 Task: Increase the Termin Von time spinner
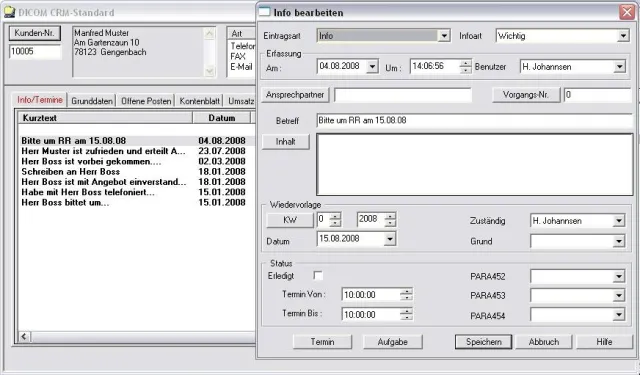tap(407, 291)
